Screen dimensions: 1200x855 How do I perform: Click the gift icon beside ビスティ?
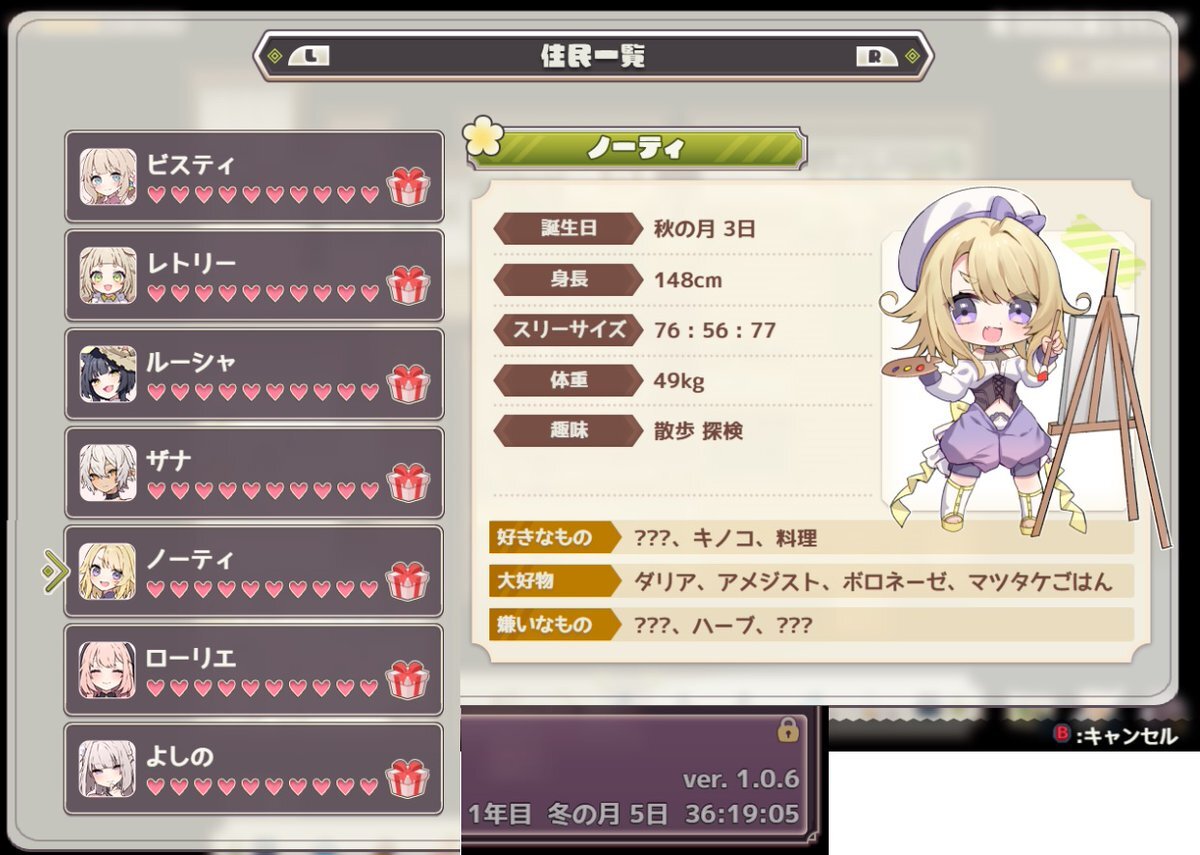[408, 186]
